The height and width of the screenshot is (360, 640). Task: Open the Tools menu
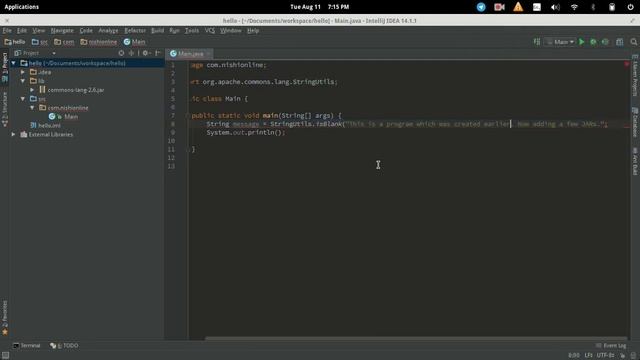coord(192,31)
